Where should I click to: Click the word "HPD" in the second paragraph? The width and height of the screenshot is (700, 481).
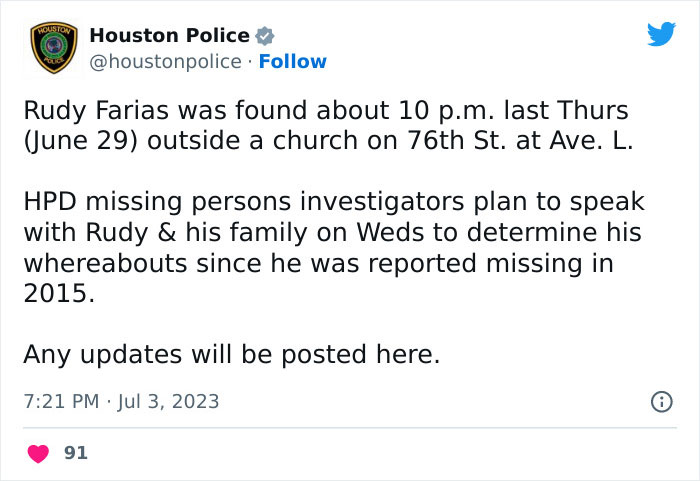[51, 202]
